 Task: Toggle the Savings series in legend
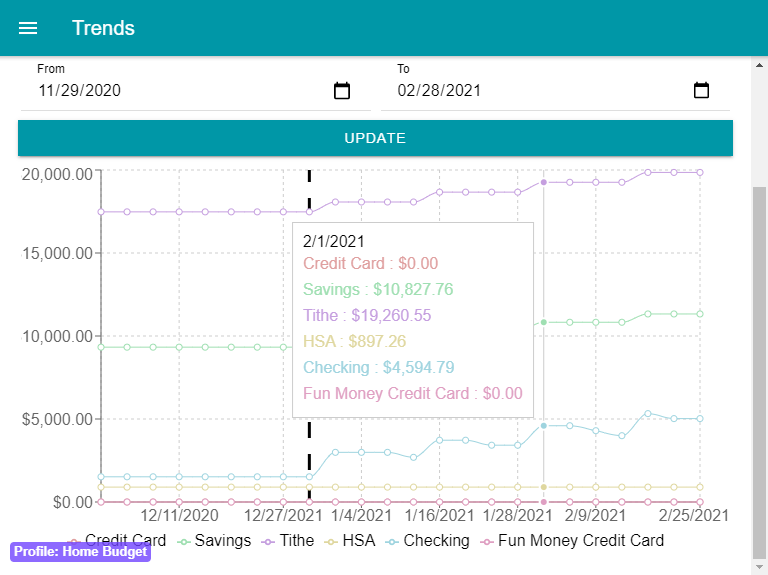point(215,541)
